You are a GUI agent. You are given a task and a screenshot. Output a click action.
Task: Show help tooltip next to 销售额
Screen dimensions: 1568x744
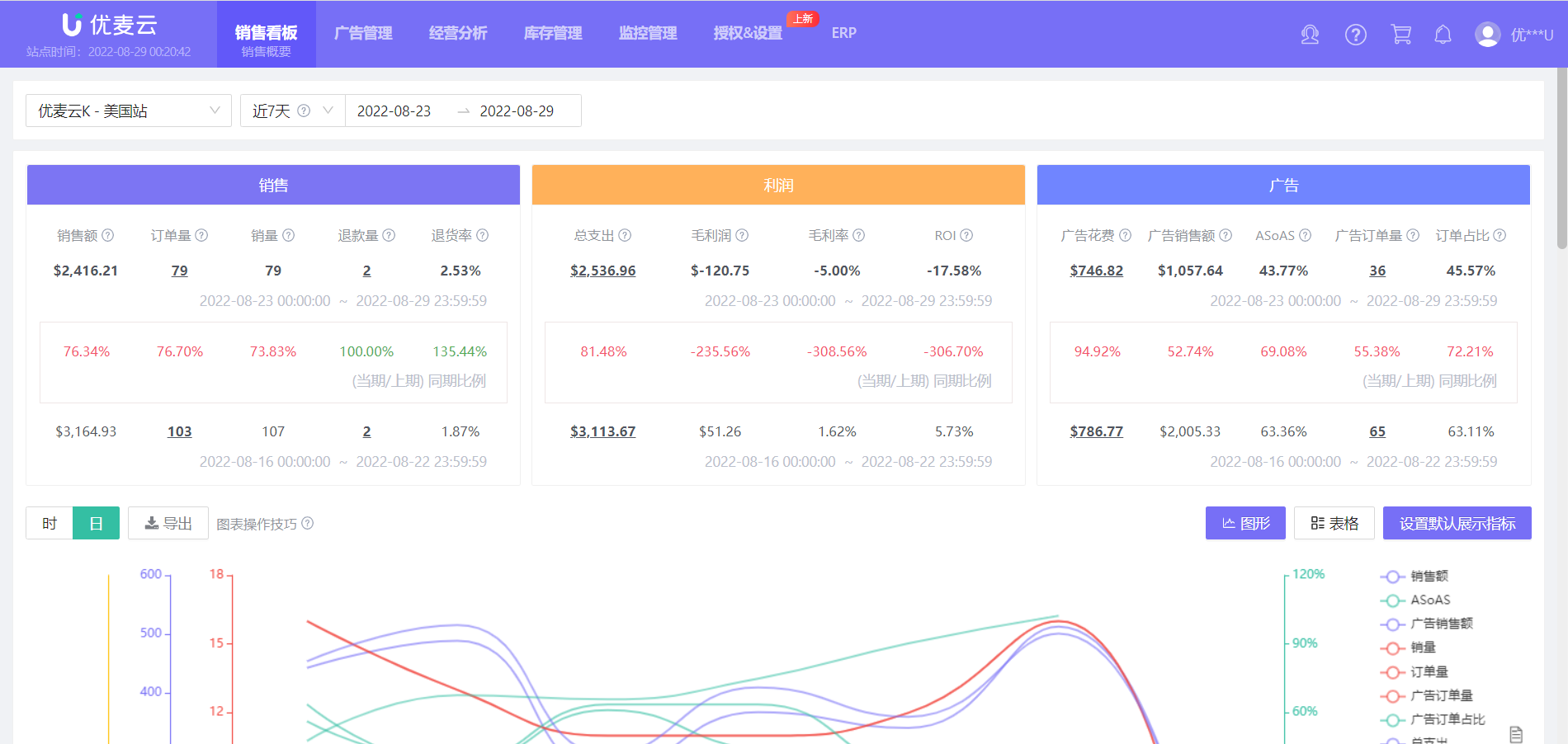tap(108, 235)
